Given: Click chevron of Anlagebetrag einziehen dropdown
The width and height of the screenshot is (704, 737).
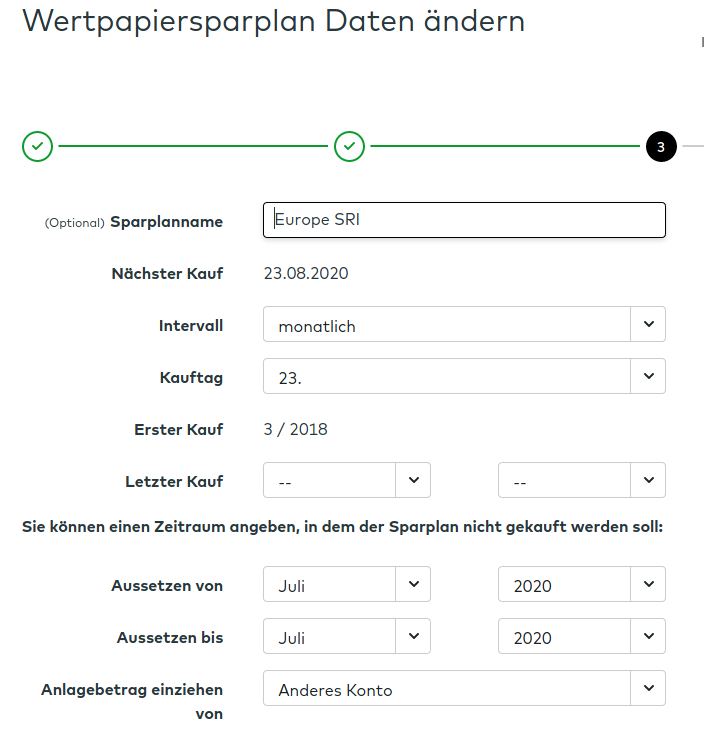Looking at the screenshot, I should [x=648, y=689].
